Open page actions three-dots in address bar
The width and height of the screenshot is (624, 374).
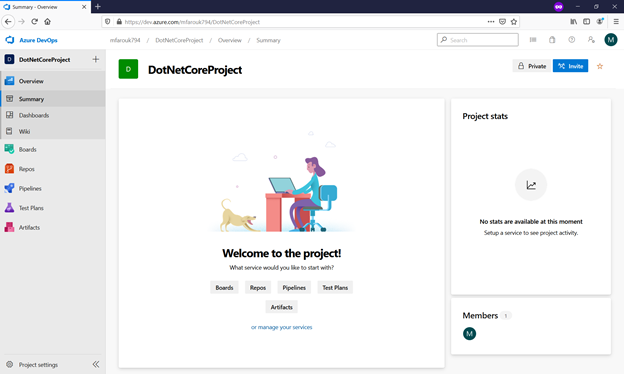click(x=491, y=22)
